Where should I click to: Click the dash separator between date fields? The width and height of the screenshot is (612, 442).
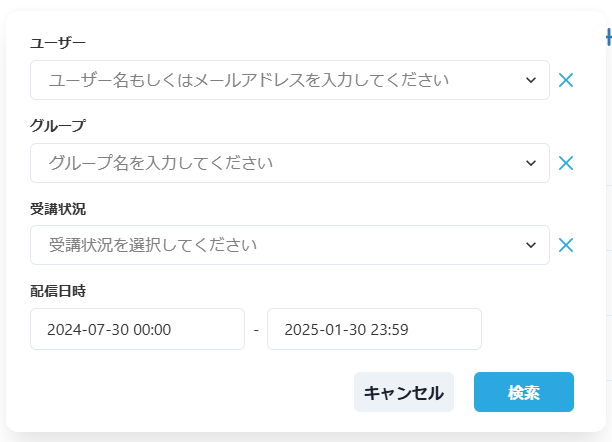(x=256, y=330)
